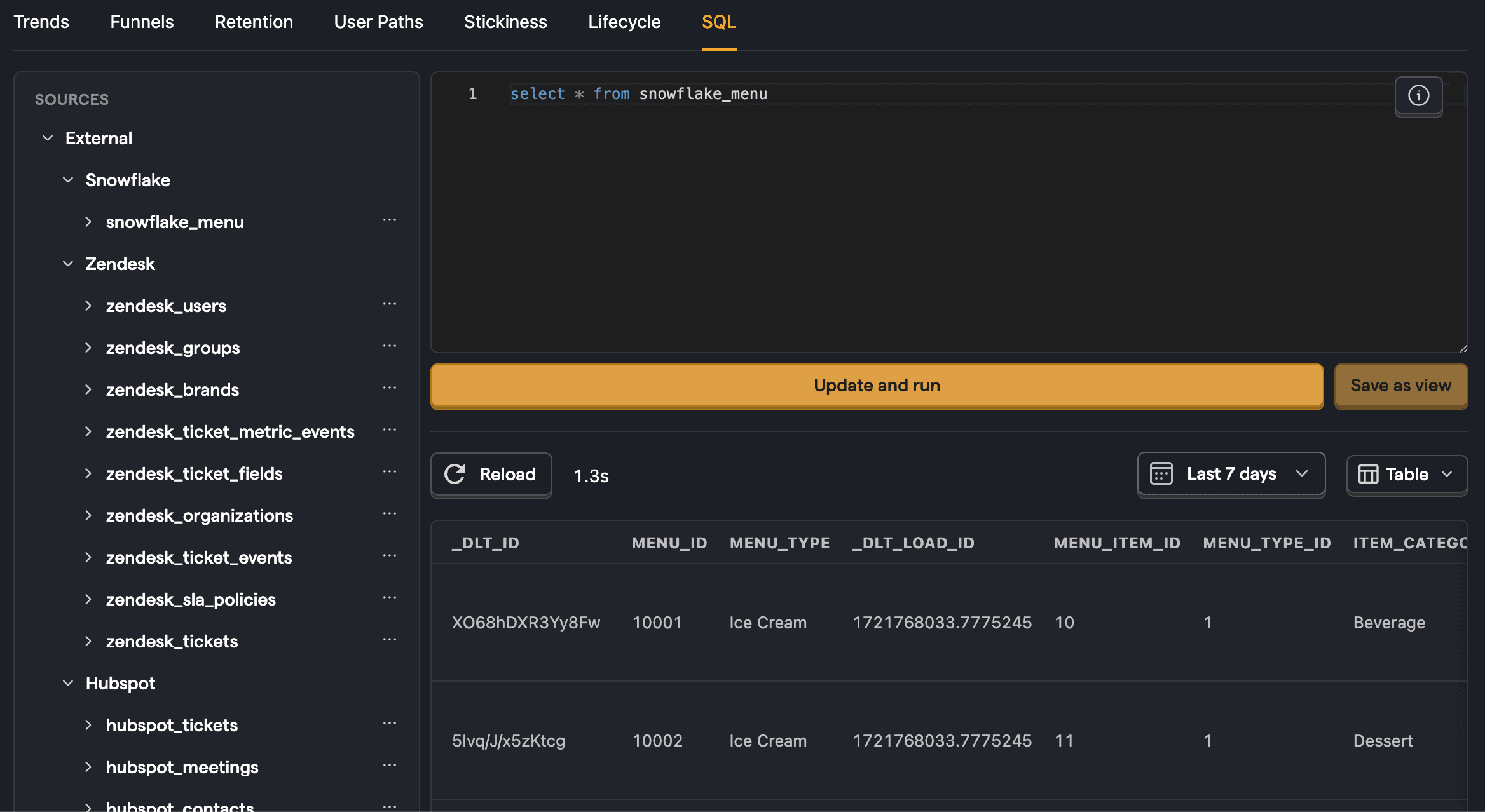Run query with Update and run
1485x812 pixels.
(x=877, y=386)
